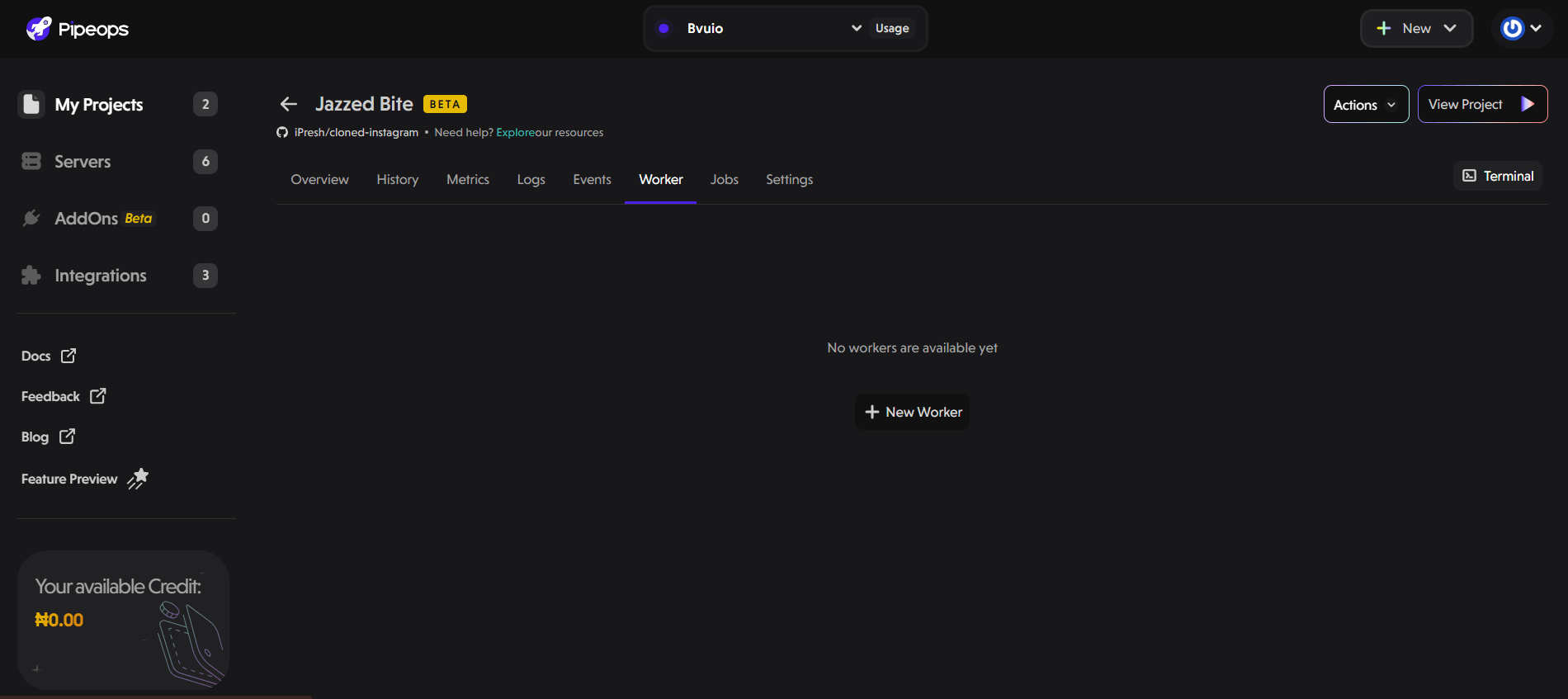The height and width of the screenshot is (699, 1568).
Task: Click the Terminal console icon
Action: [1469, 176]
